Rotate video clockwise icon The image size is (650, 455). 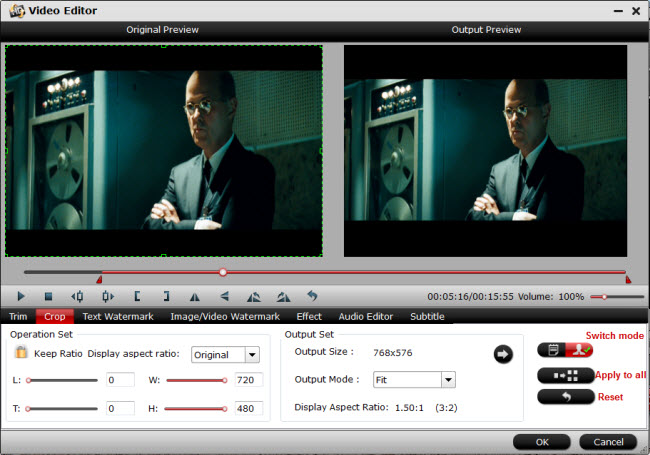(284, 297)
